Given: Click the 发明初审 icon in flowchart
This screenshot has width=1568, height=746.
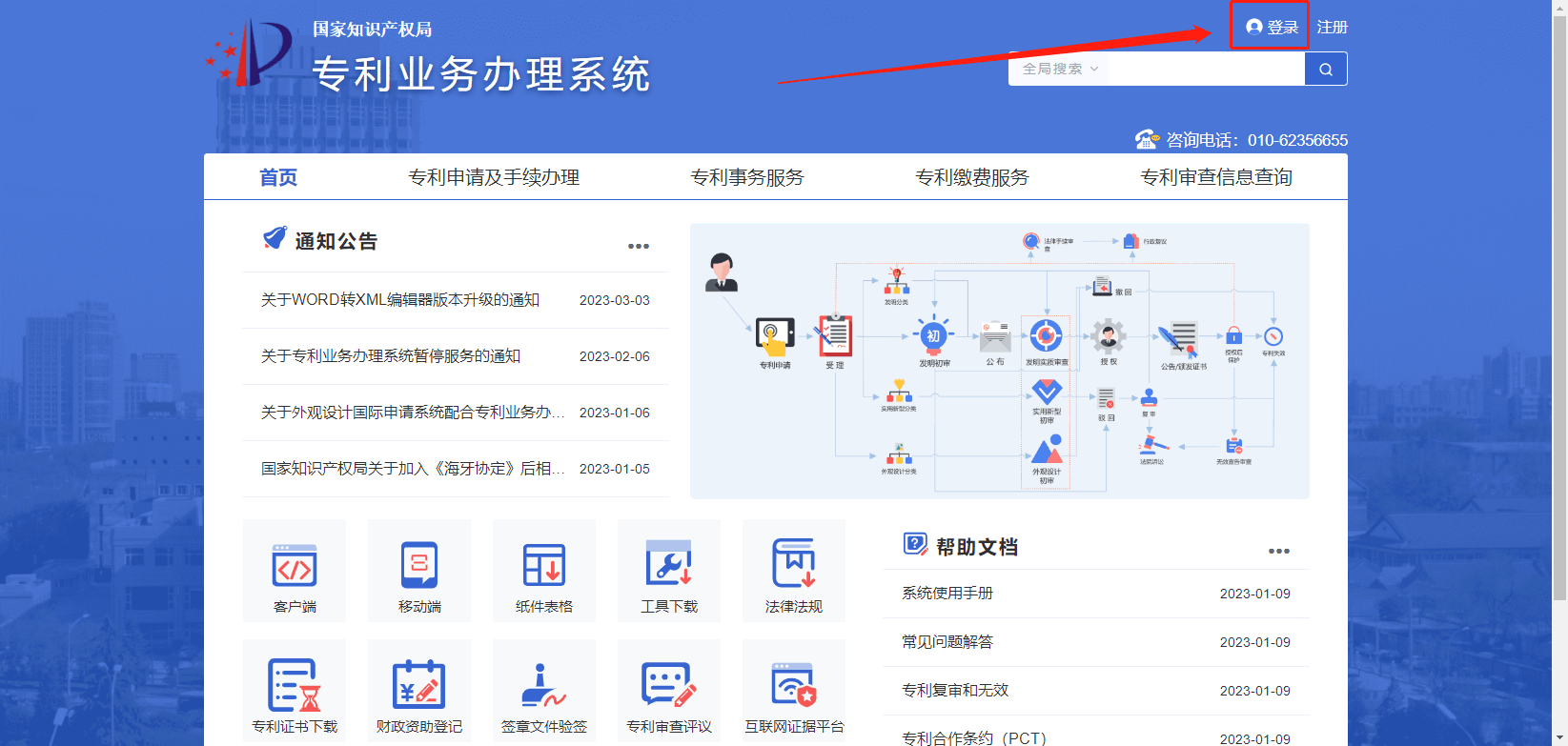Looking at the screenshot, I should [x=933, y=335].
